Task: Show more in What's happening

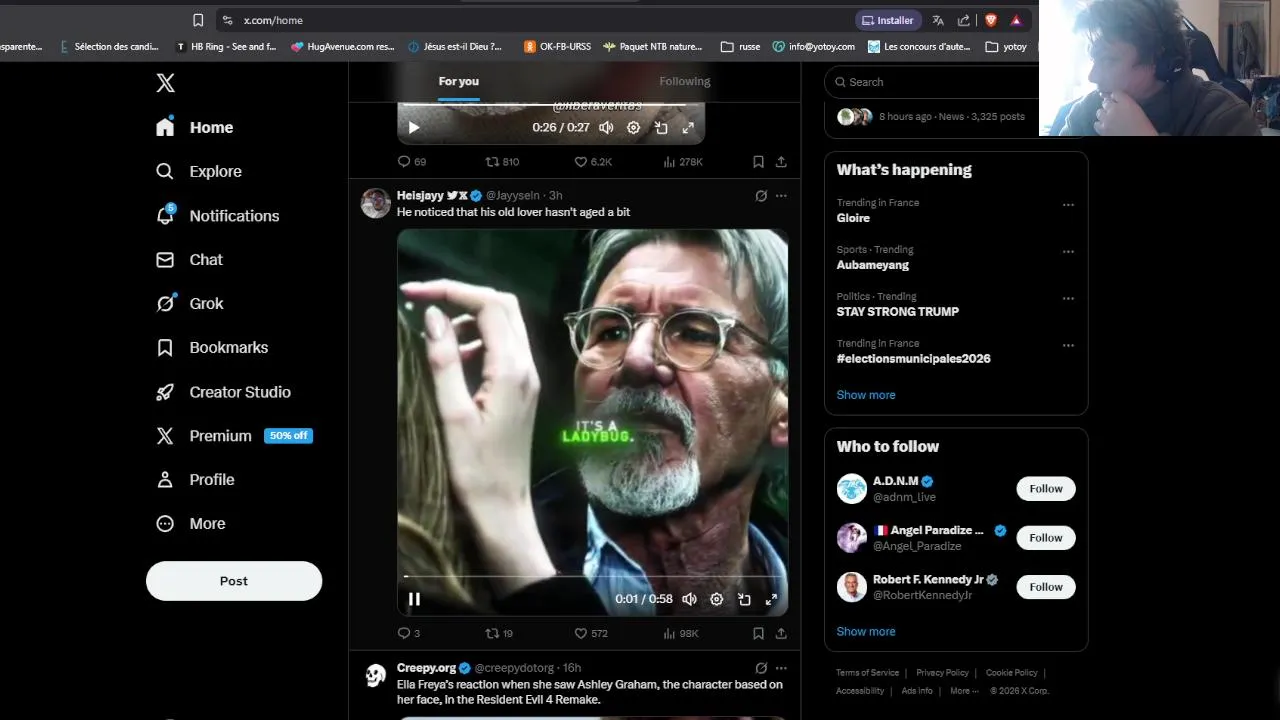Action: point(866,395)
